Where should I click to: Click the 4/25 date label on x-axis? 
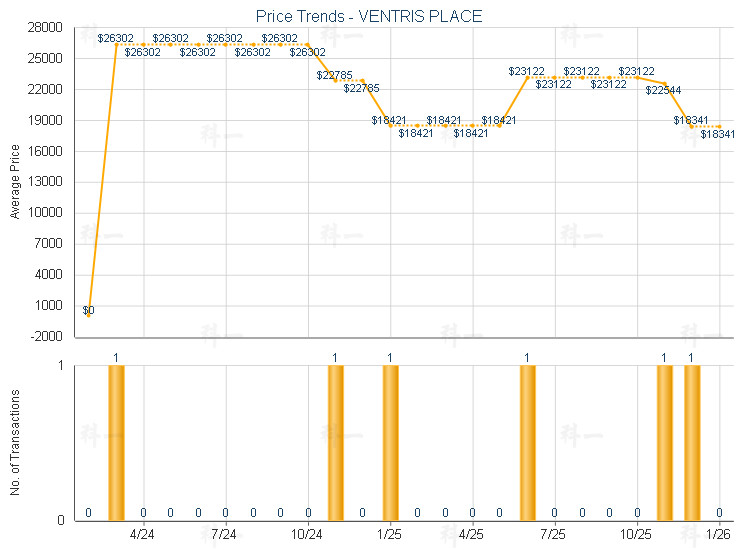472,536
